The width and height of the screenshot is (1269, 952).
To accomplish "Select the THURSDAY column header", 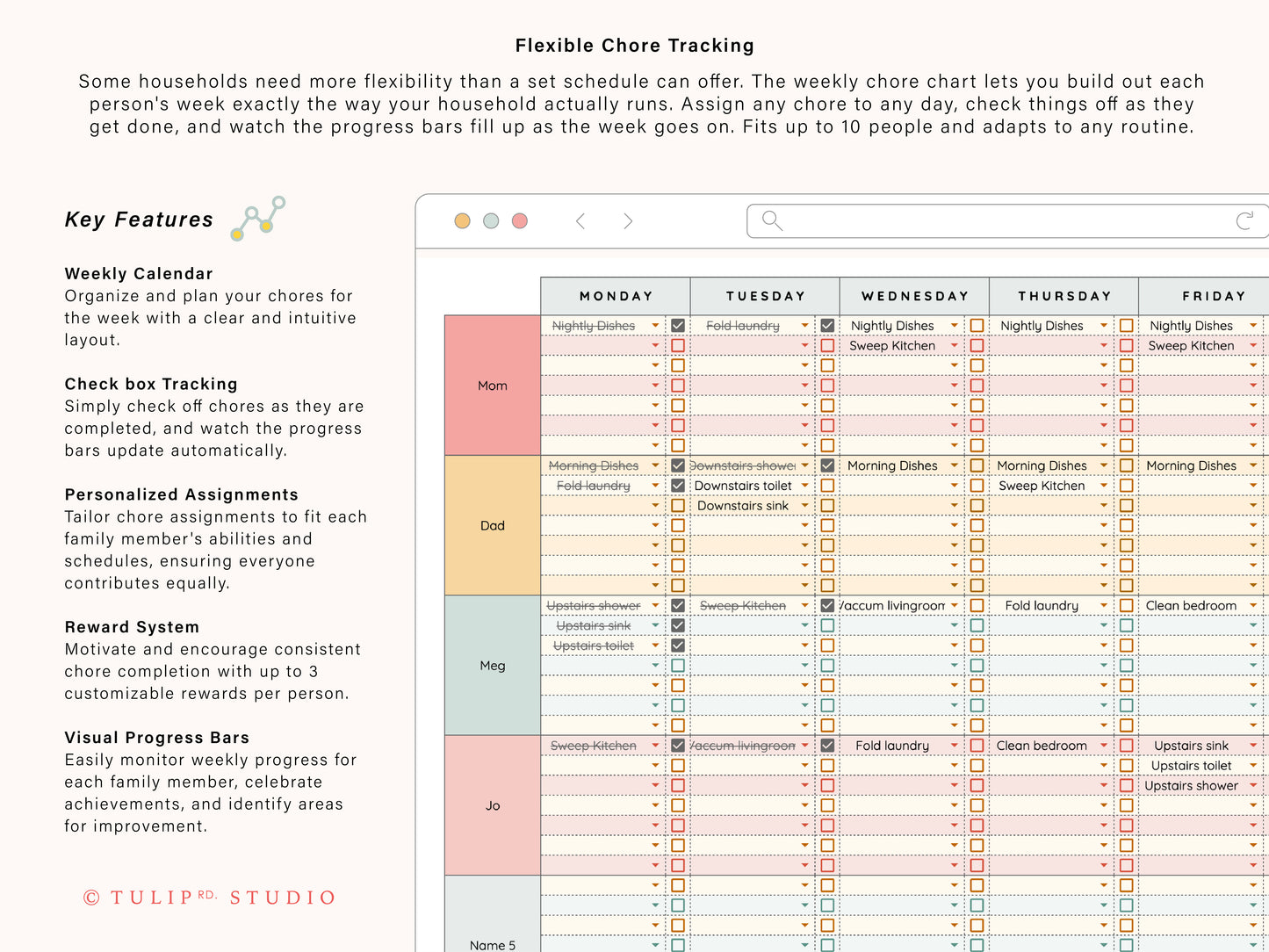I will point(1064,297).
